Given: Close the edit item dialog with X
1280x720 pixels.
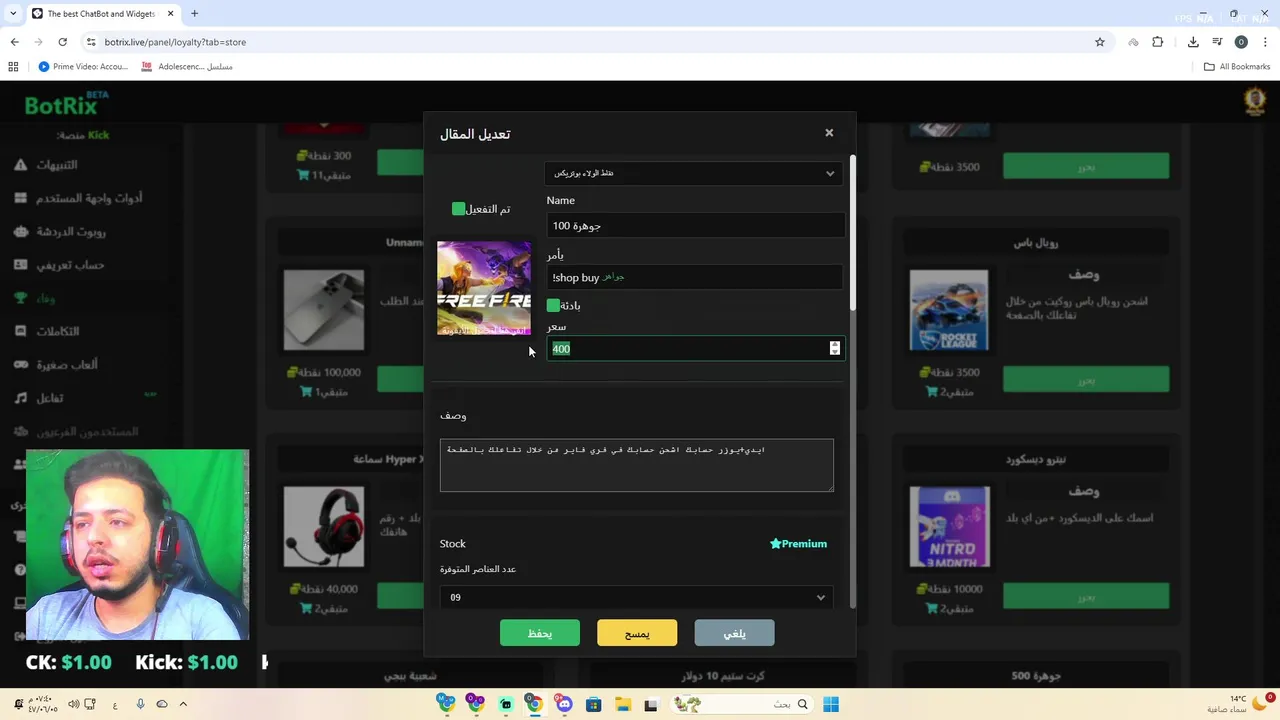Looking at the screenshot, I should 829,133.
